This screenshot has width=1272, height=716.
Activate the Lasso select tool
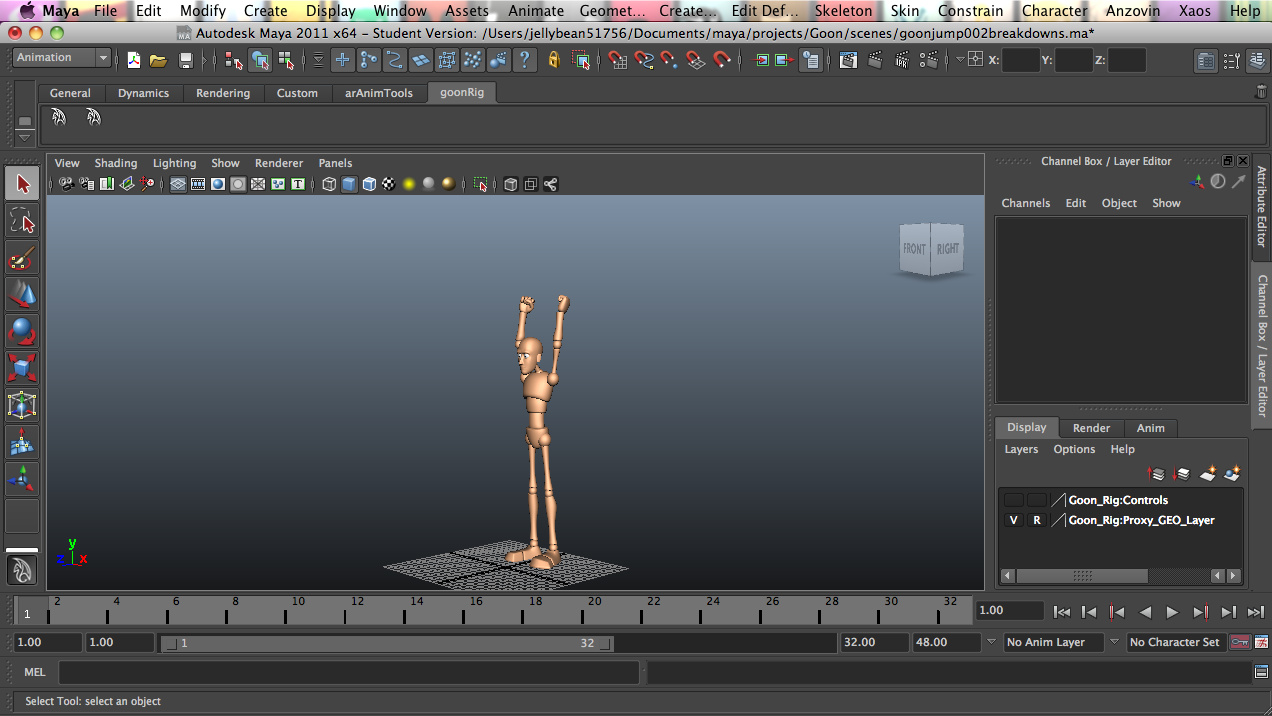click(22, 220)
